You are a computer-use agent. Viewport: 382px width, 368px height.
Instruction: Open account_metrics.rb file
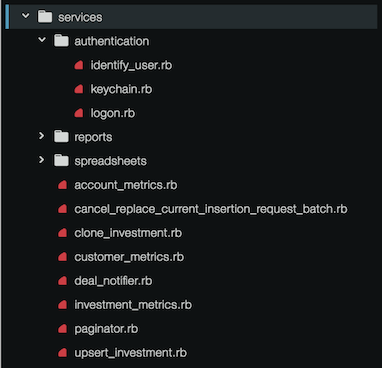click(126, 185)
